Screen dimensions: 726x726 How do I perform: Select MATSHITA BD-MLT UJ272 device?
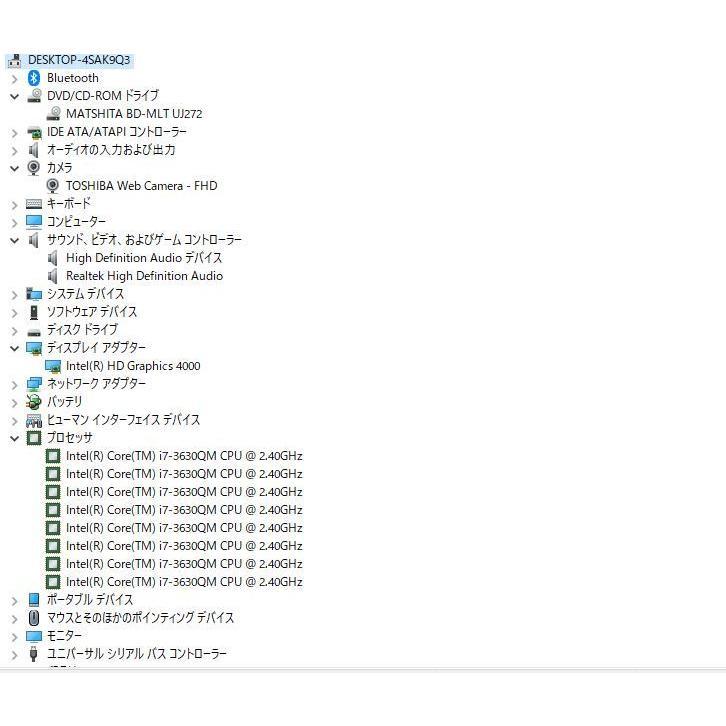(x=133, y=114)
